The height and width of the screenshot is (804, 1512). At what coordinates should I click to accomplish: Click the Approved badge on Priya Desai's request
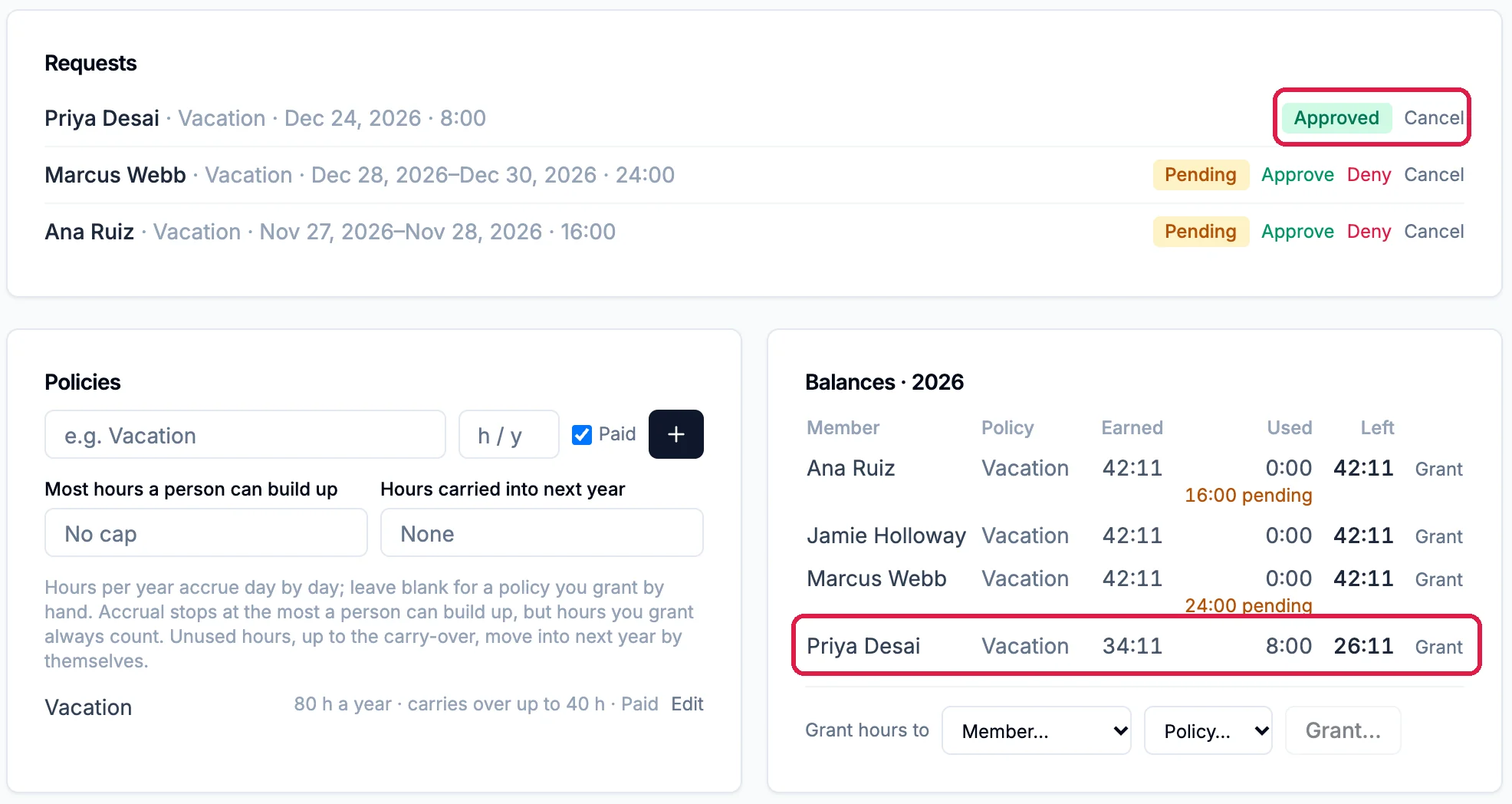[1336, 118]
